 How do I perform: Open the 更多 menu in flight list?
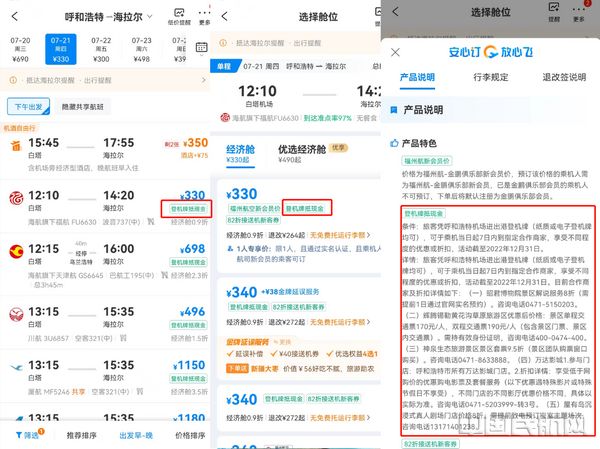click(204, 17)
